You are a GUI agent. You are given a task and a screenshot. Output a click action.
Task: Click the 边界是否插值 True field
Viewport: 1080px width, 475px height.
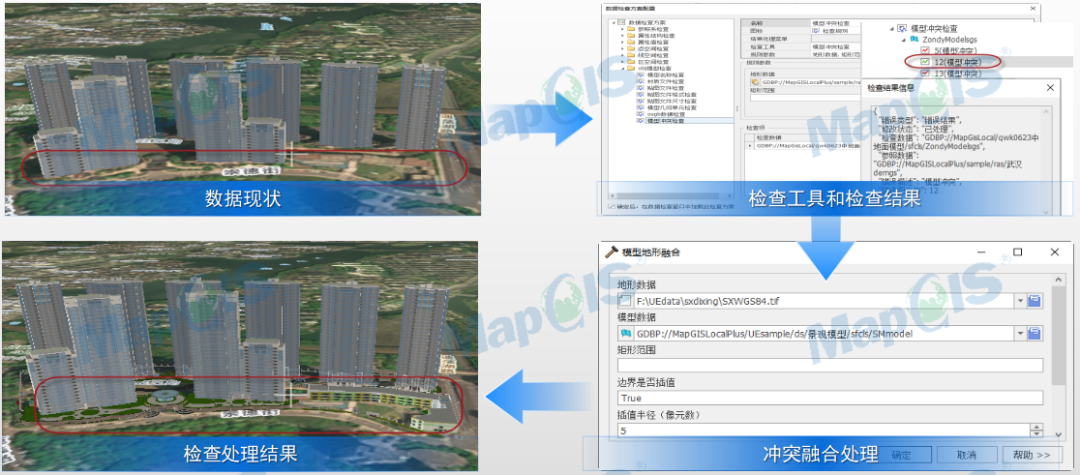[x=830, y=398]
